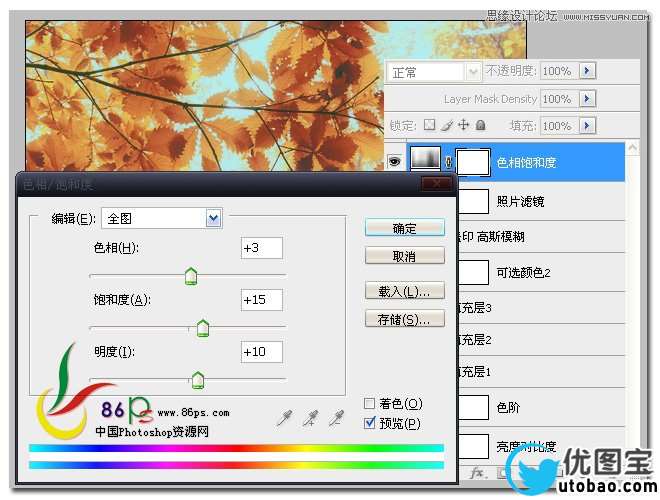Toggle lock all padlock icon
The image size is (660, 500).
click(x=480, y=125)
